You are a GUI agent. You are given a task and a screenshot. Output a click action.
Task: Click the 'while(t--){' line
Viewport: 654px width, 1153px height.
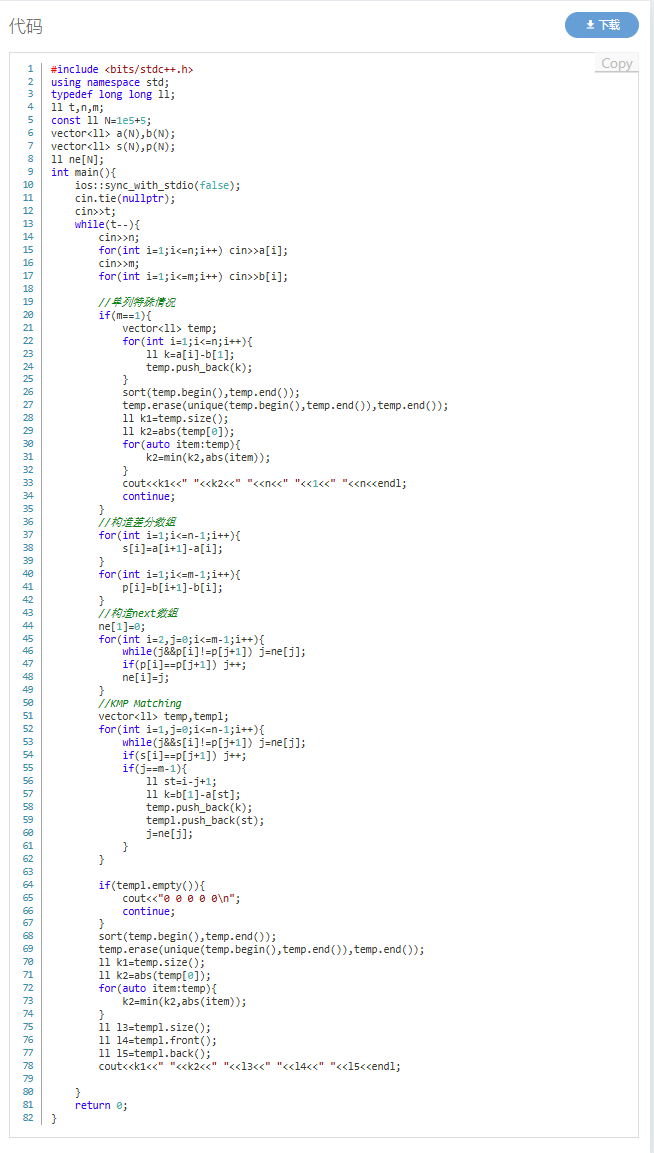pos(107,224)
